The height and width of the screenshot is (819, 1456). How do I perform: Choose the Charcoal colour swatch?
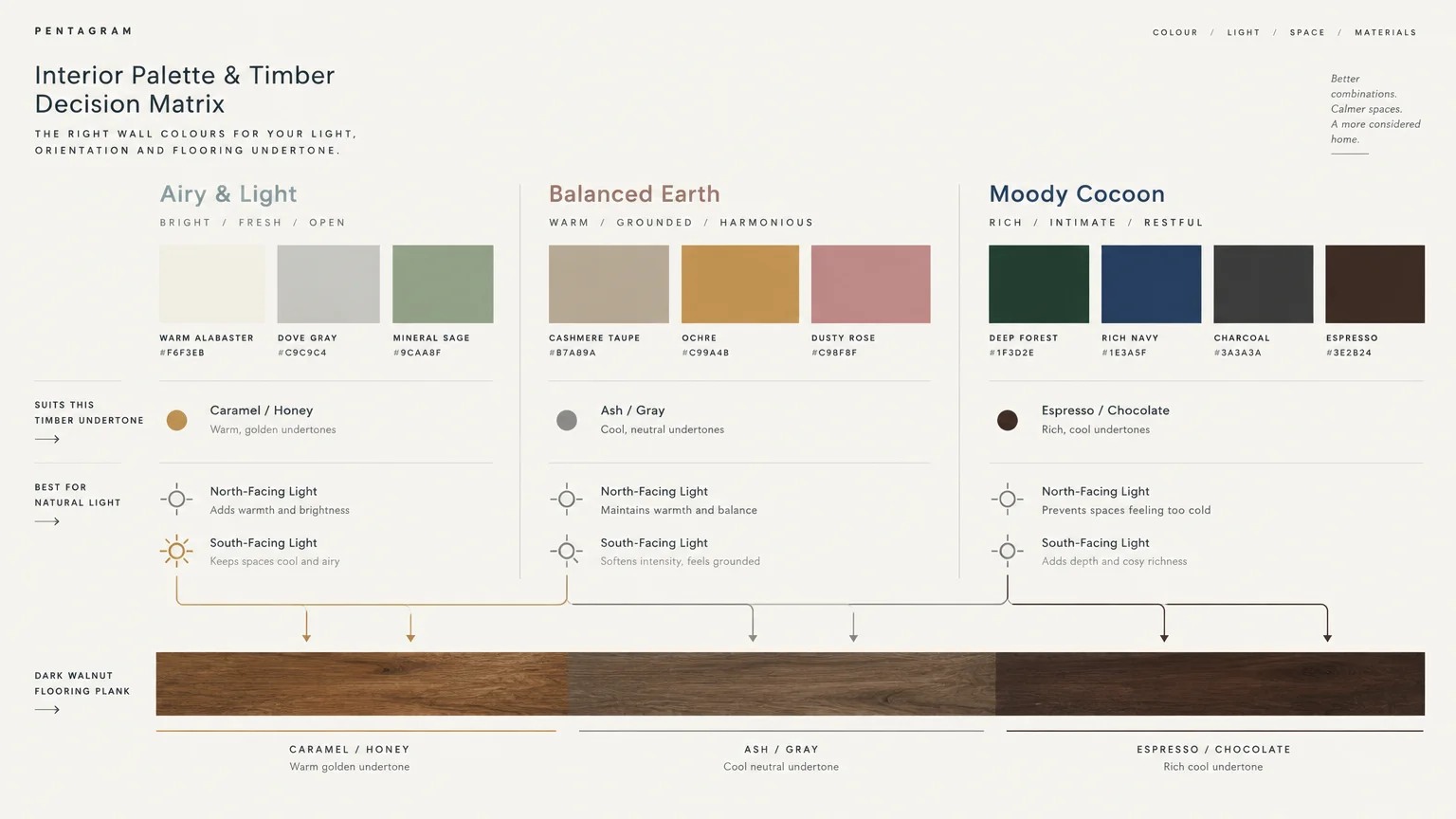tap(1264, 284)
